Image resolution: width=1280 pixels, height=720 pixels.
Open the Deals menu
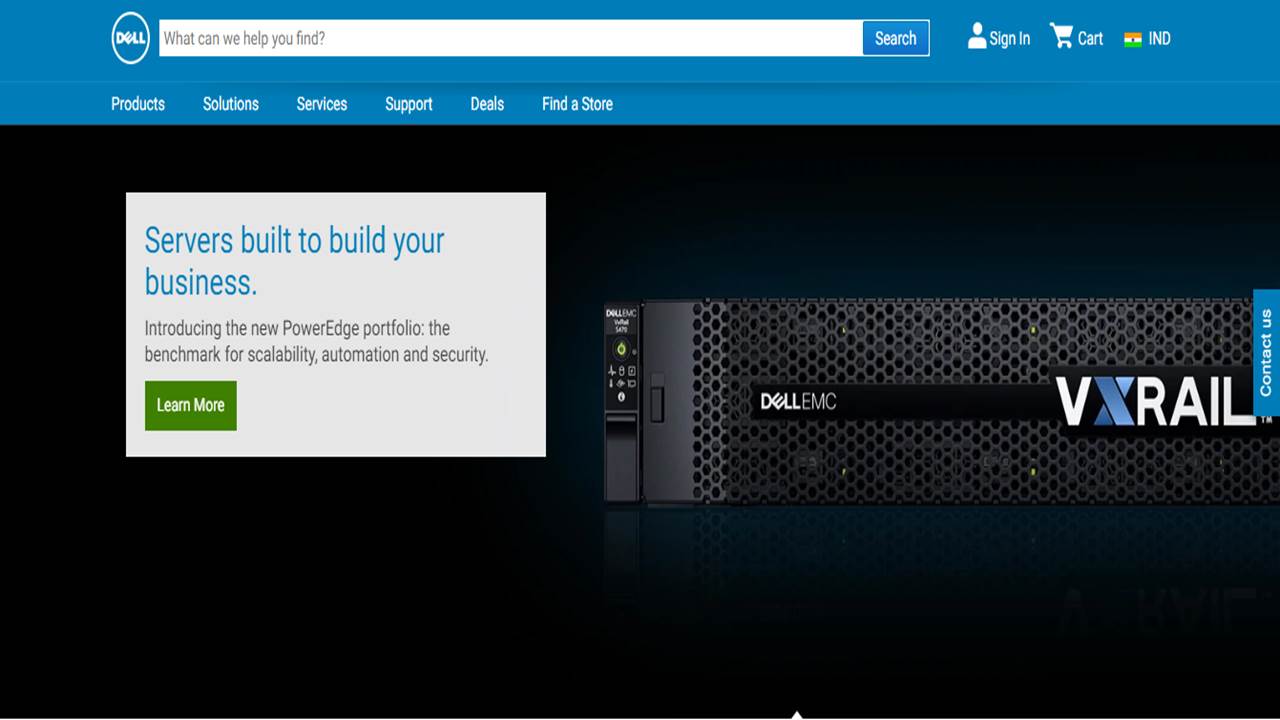(487, 104)
